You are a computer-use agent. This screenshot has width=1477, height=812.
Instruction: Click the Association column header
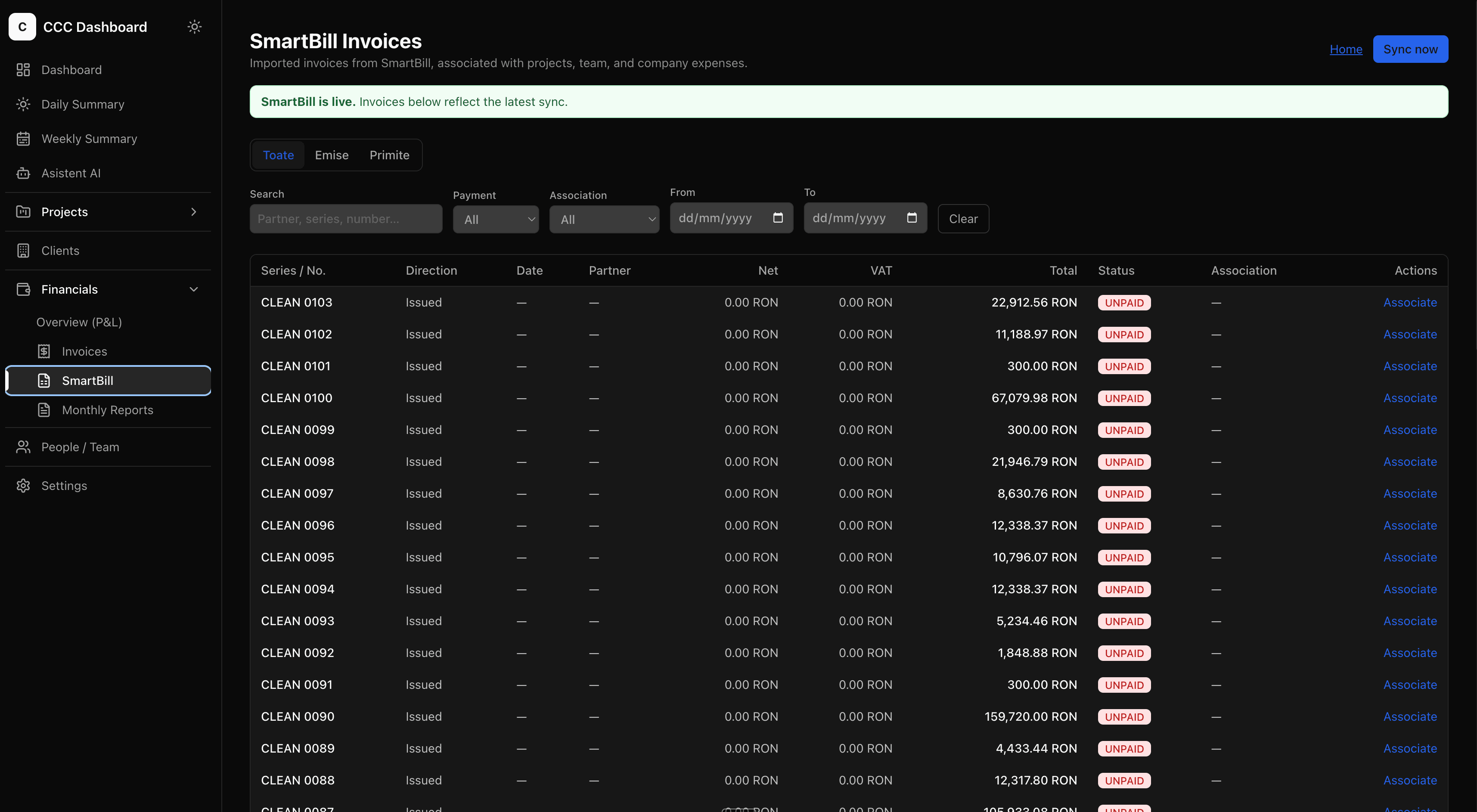pos(1243,270)
